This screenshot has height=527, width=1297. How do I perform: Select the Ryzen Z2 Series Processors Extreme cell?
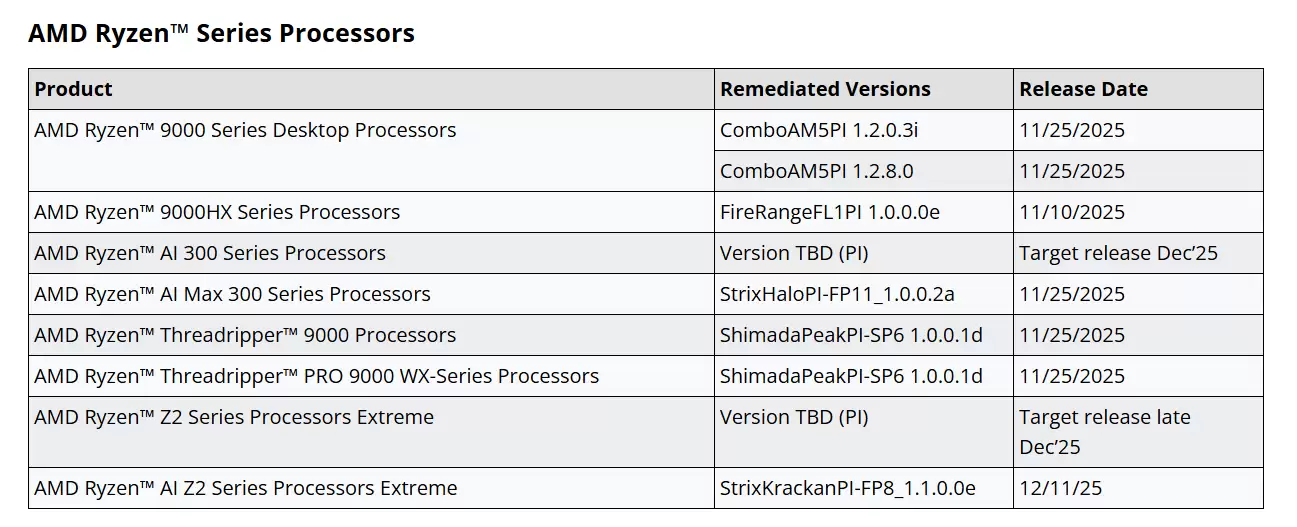coord(234,417)
